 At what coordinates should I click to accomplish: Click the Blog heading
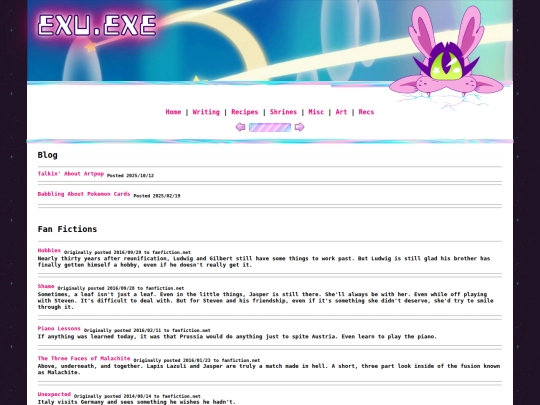click(x=48, y=155)
